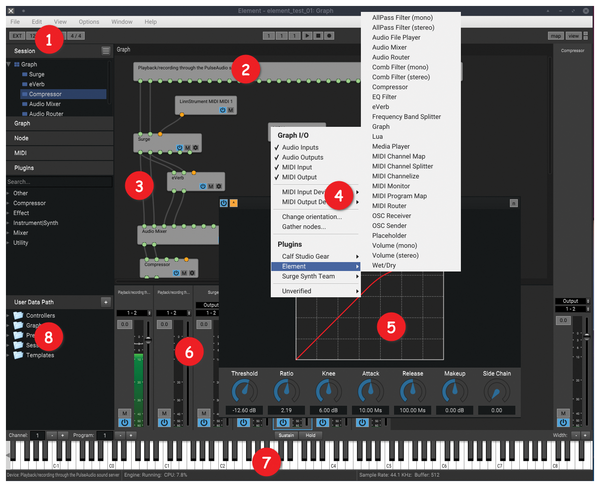The image size is (600, 487).
Task: Click the orange pin icon in compressor editor
Action: click(x=233, y=203)
